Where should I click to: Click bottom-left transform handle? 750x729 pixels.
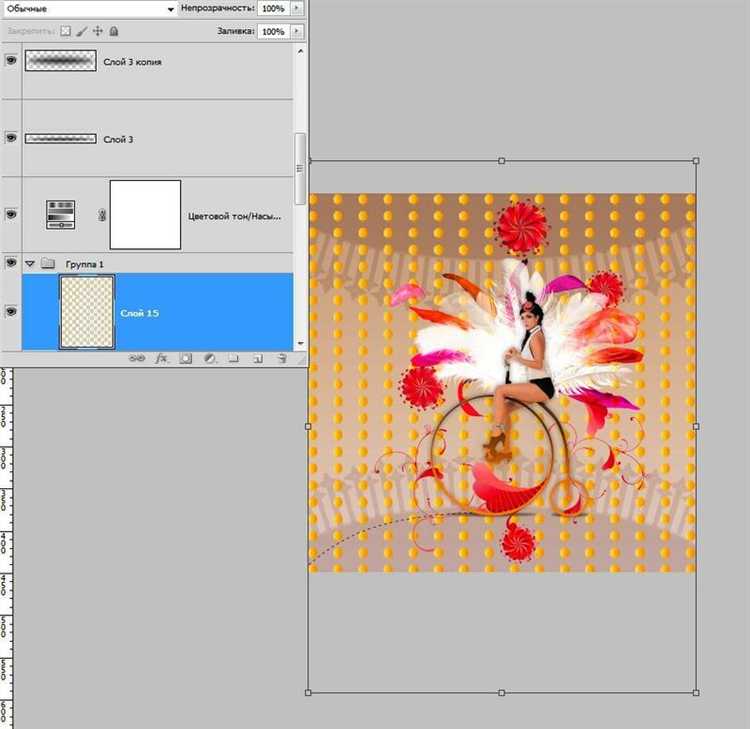(308, 692)
